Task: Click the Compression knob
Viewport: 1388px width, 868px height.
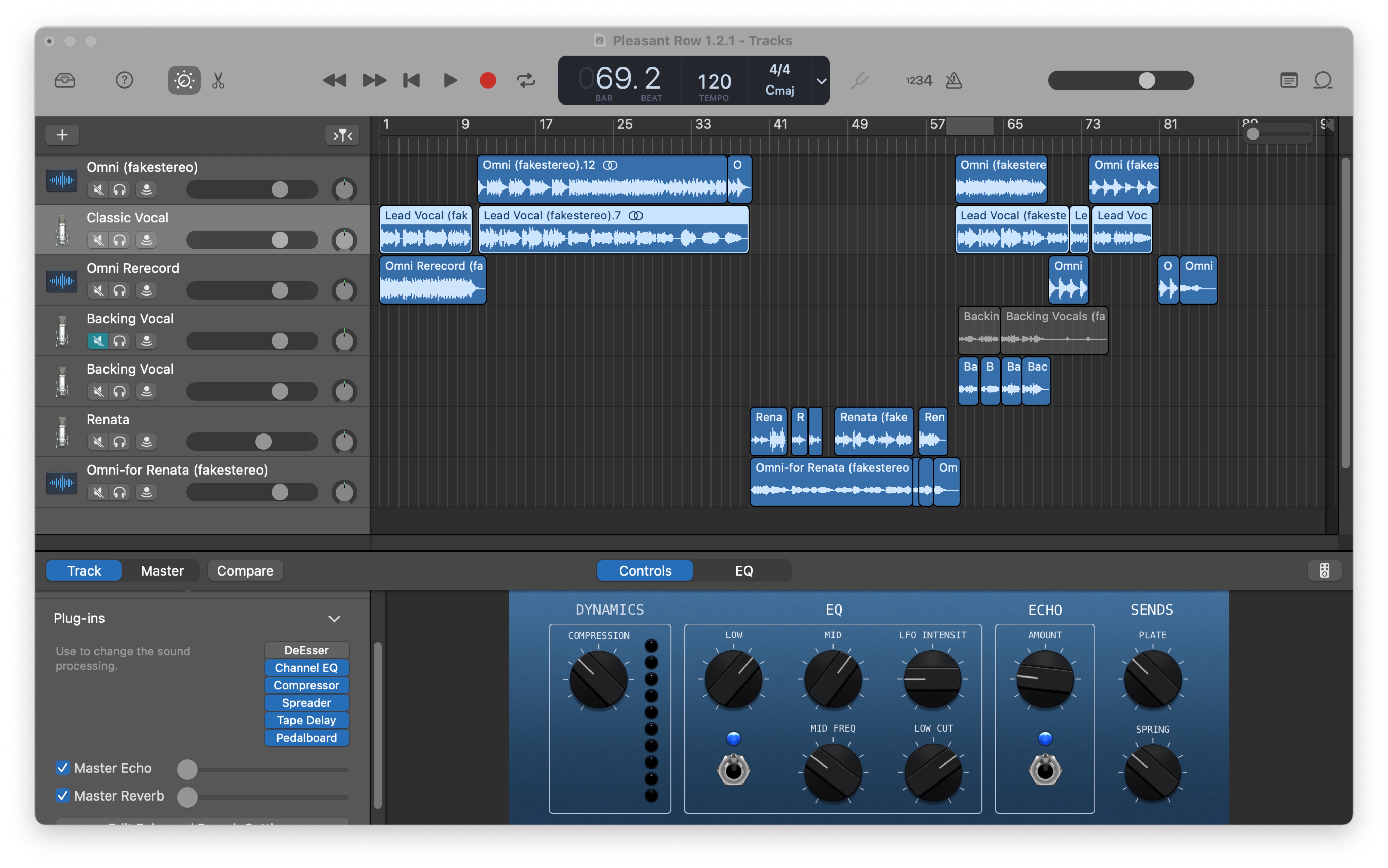Action: [x=598, y=680]
